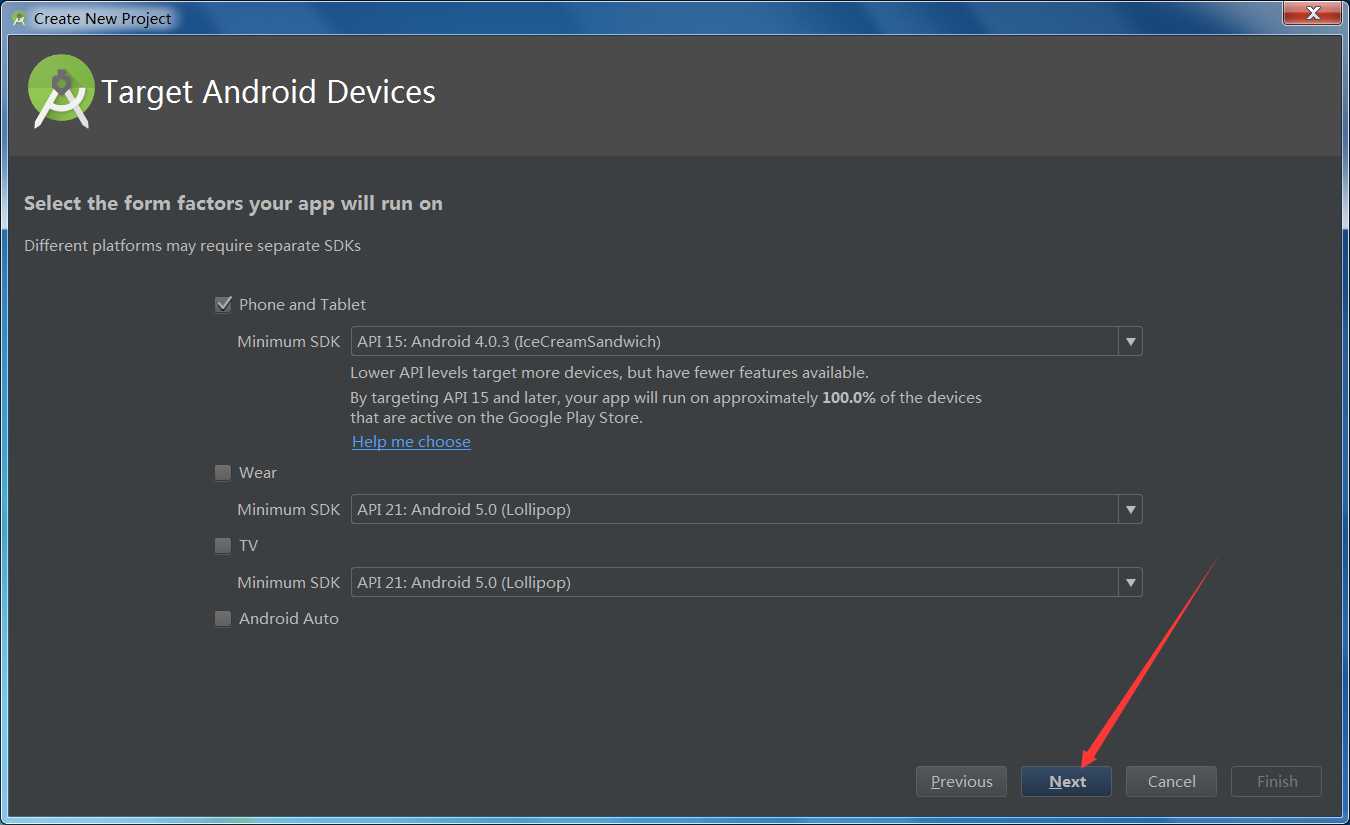Click the disabled Finish button
Screen dimensions: 1350x825
tap(1276, 782)
